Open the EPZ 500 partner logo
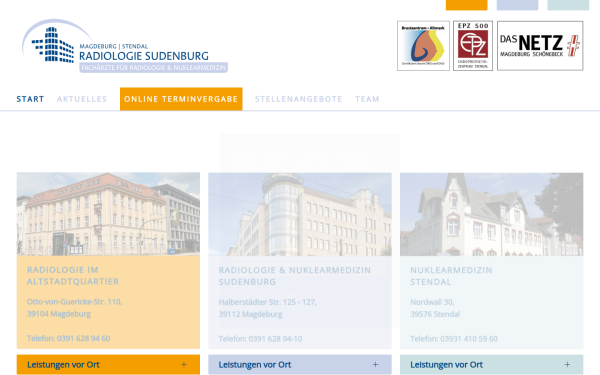The image size is (600, 375). (x=473, y=46)
